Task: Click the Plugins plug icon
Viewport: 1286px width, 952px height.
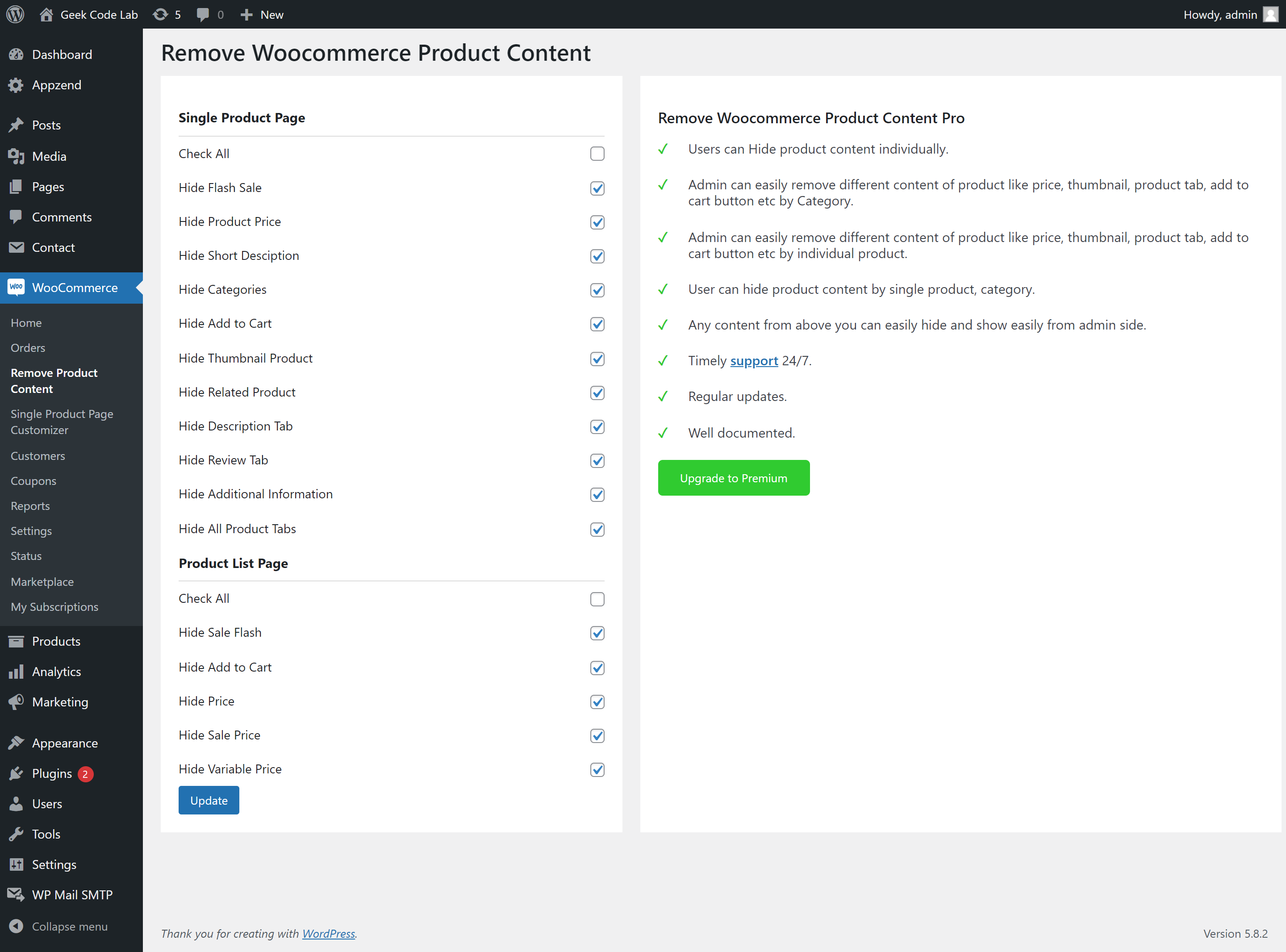Action: (x=16, y=774)
